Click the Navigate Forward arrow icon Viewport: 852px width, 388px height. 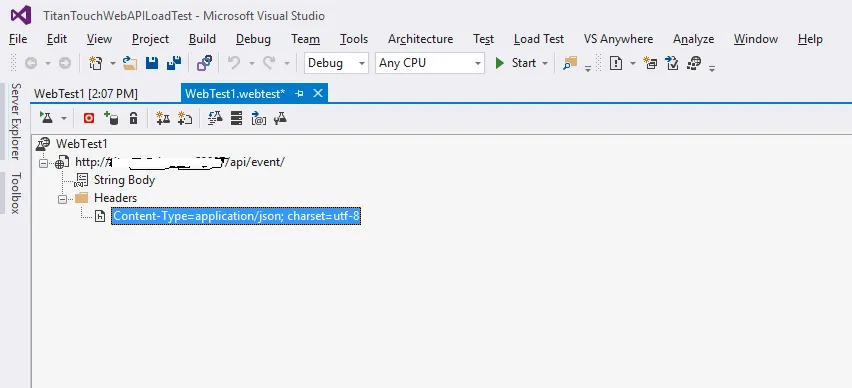coord(65,64)
